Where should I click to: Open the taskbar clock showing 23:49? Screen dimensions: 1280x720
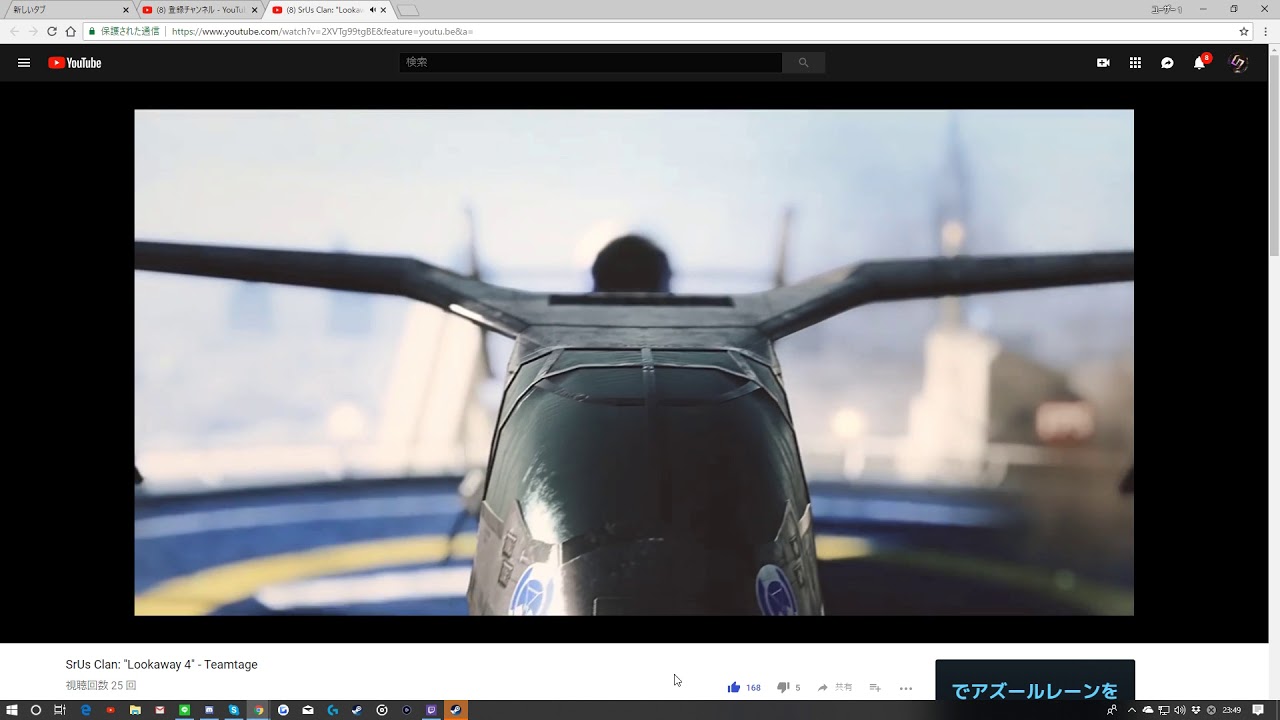(x=1232, y=710)
